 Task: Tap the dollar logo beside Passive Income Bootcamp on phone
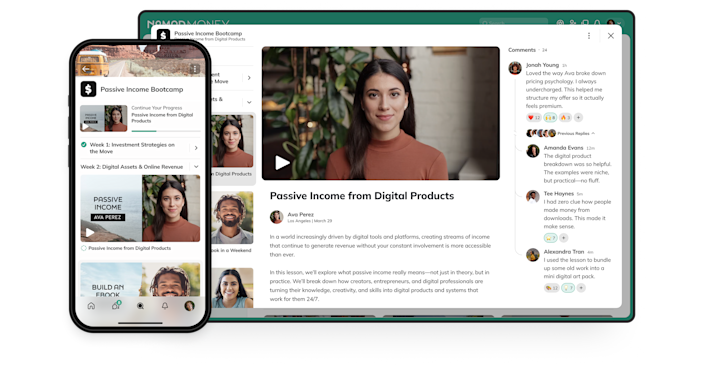click(x=88, y=89)
